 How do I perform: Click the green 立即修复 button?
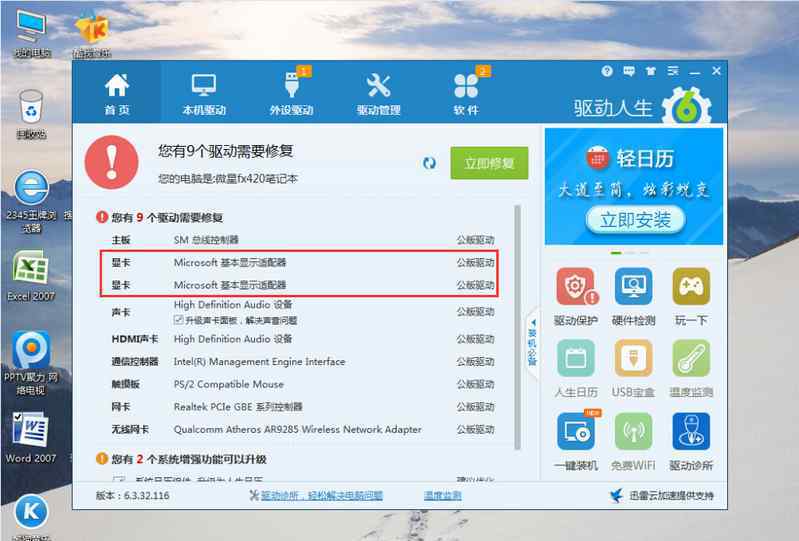point(489,164)
